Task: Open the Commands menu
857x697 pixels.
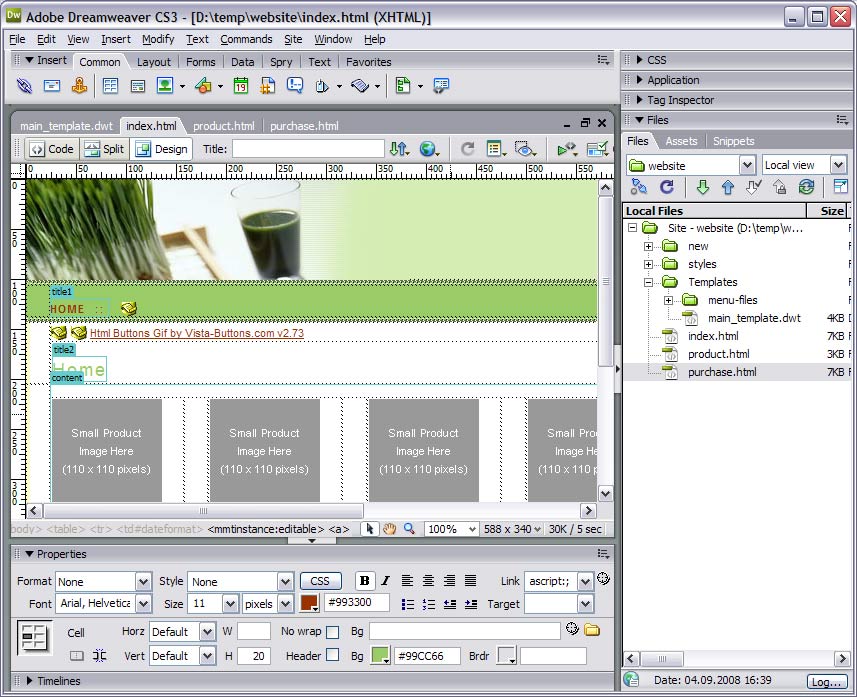Action: pyautogui.click(x=246, y=39)
